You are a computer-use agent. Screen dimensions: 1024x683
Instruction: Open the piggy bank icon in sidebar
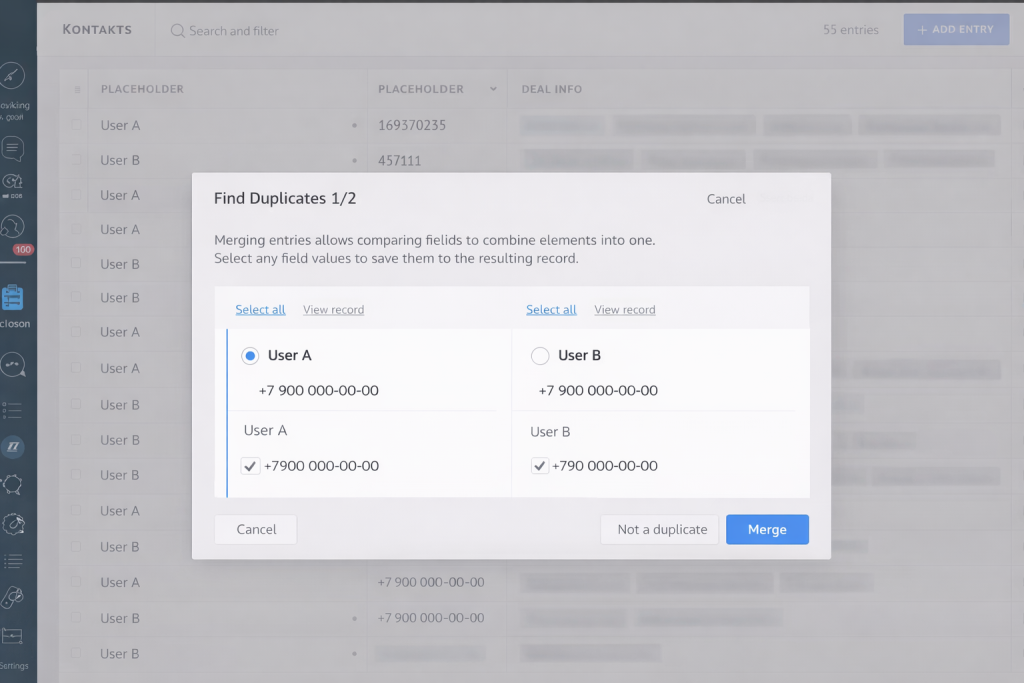point(13,485)
